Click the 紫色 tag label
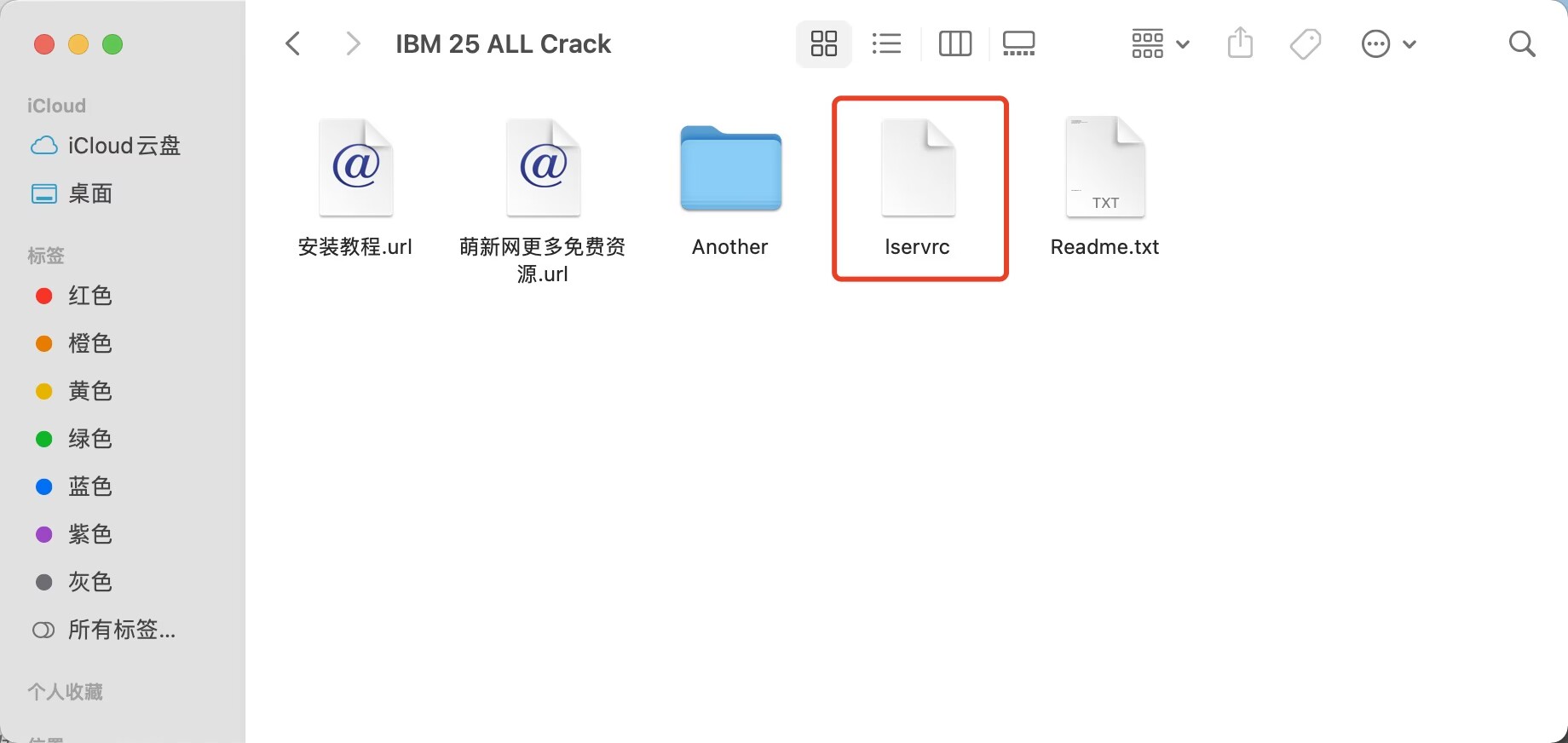This screenshot has height=743, width=1568. coord(90,534)
